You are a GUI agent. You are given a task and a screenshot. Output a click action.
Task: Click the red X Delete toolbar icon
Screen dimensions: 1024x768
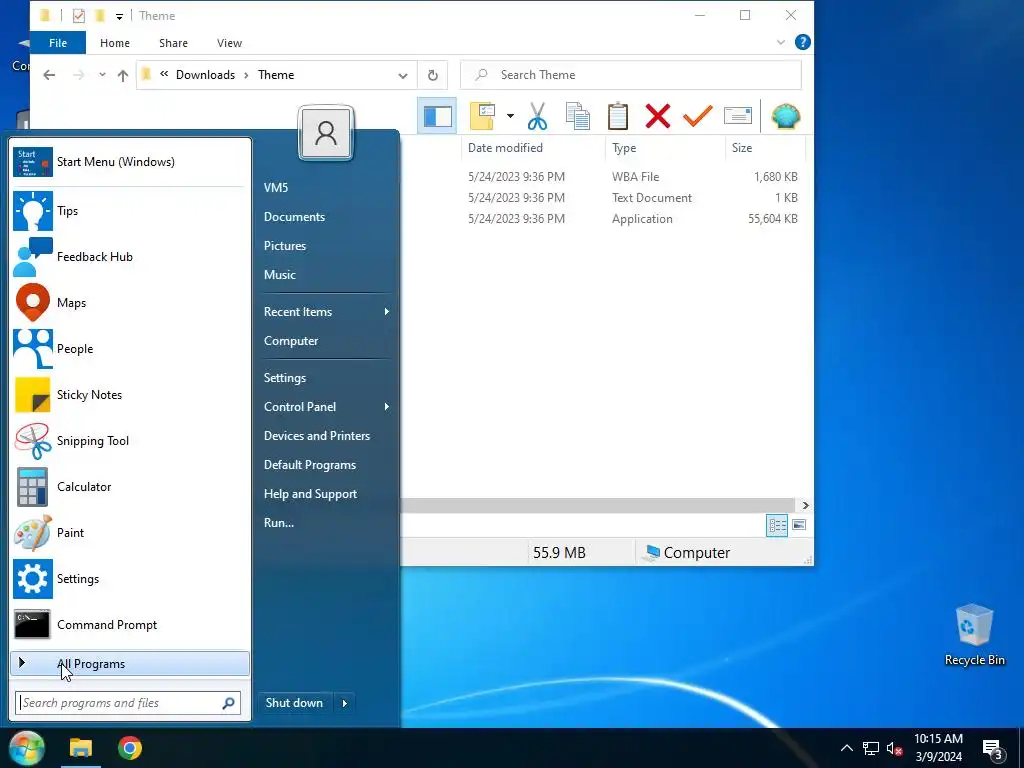click(658, 116)
